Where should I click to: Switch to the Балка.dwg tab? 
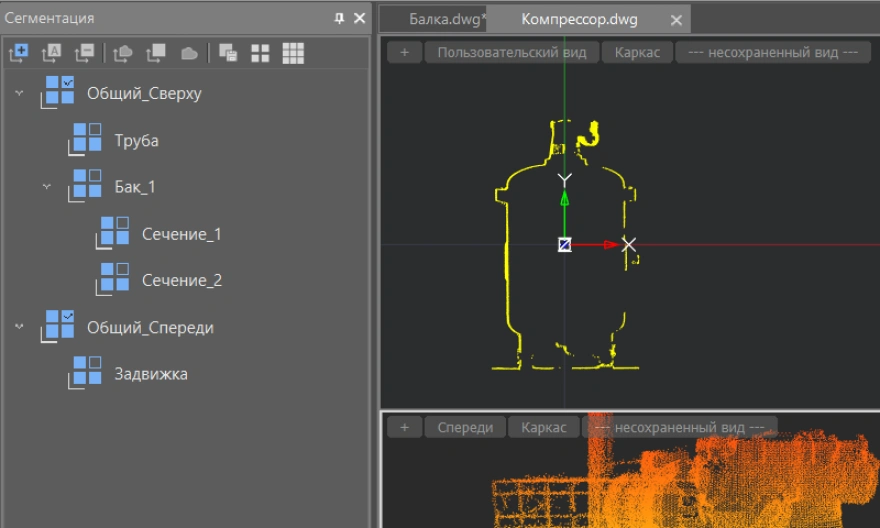tap(445, 19)
